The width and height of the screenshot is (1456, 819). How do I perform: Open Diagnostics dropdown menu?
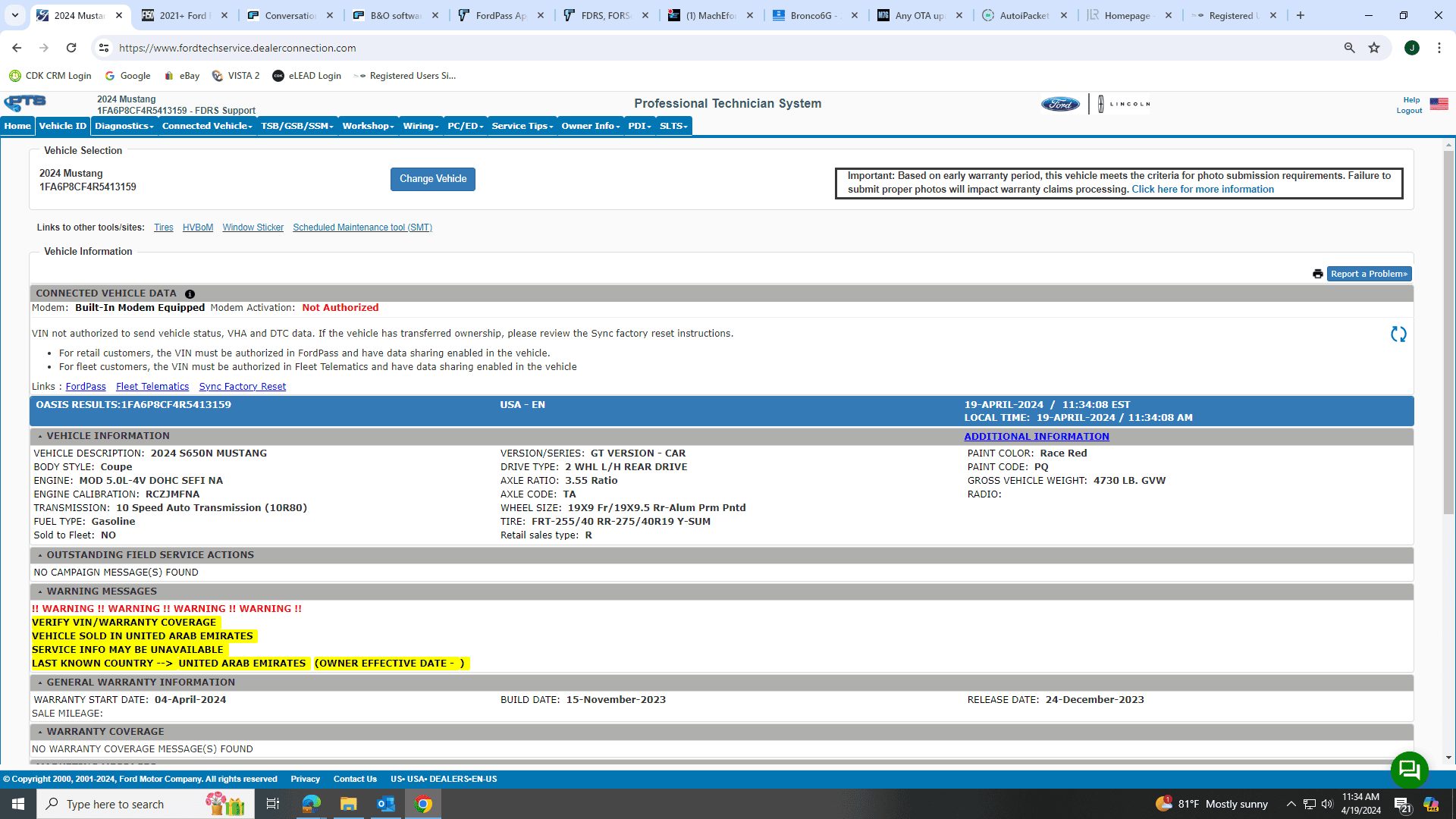124,126
